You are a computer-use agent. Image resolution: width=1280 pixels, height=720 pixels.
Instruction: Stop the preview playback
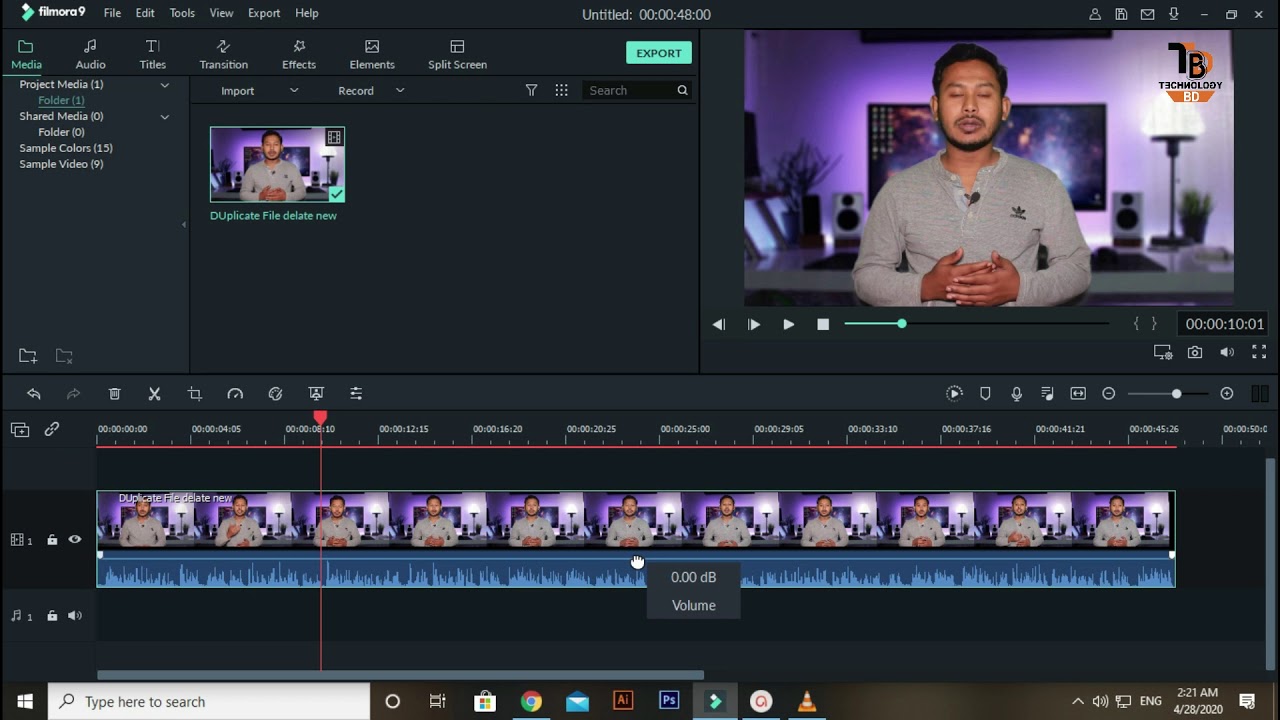823,324
